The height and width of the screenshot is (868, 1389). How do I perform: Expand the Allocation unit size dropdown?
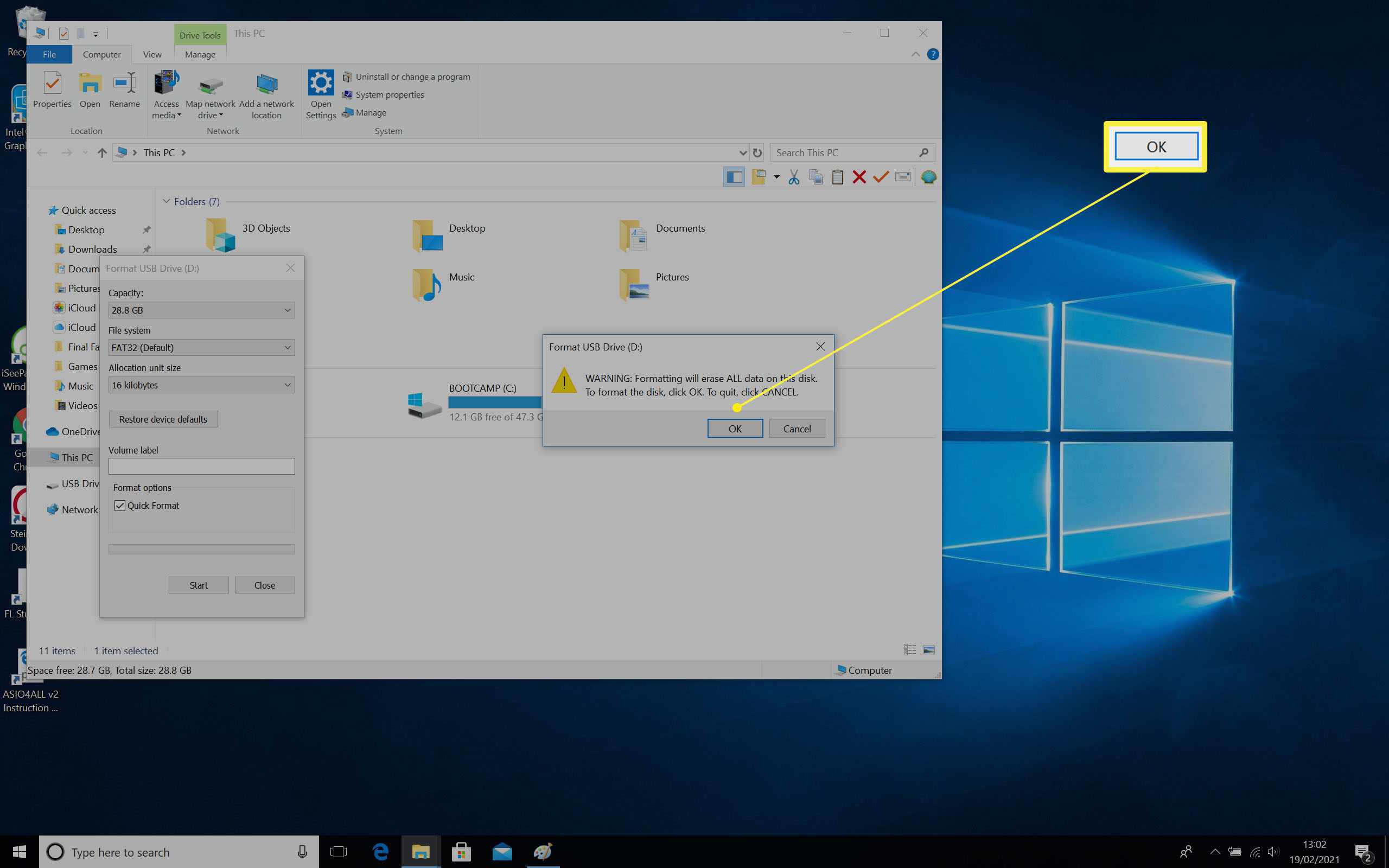[287, 384]
